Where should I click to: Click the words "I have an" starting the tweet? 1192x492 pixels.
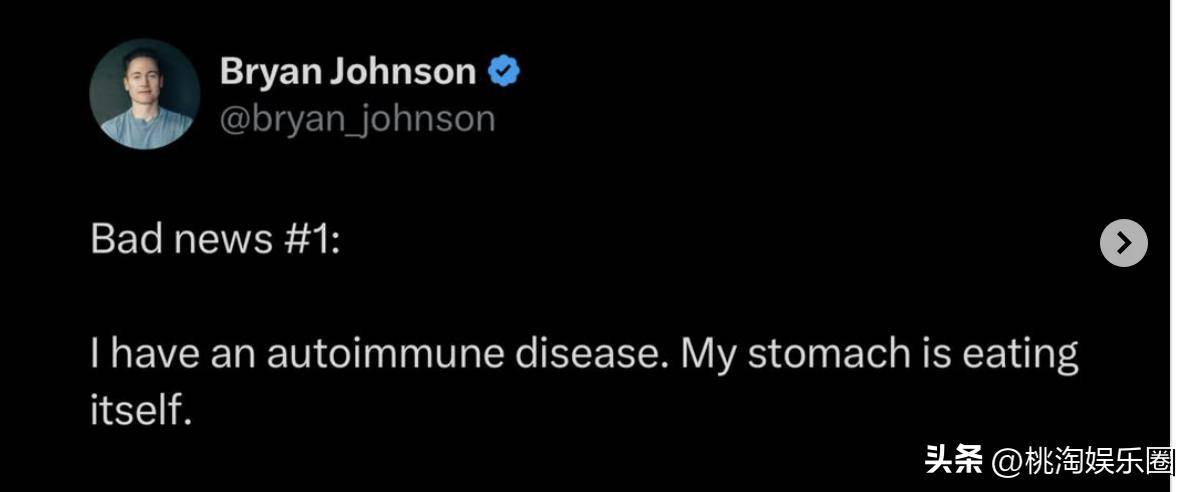(x=173, y=354)
